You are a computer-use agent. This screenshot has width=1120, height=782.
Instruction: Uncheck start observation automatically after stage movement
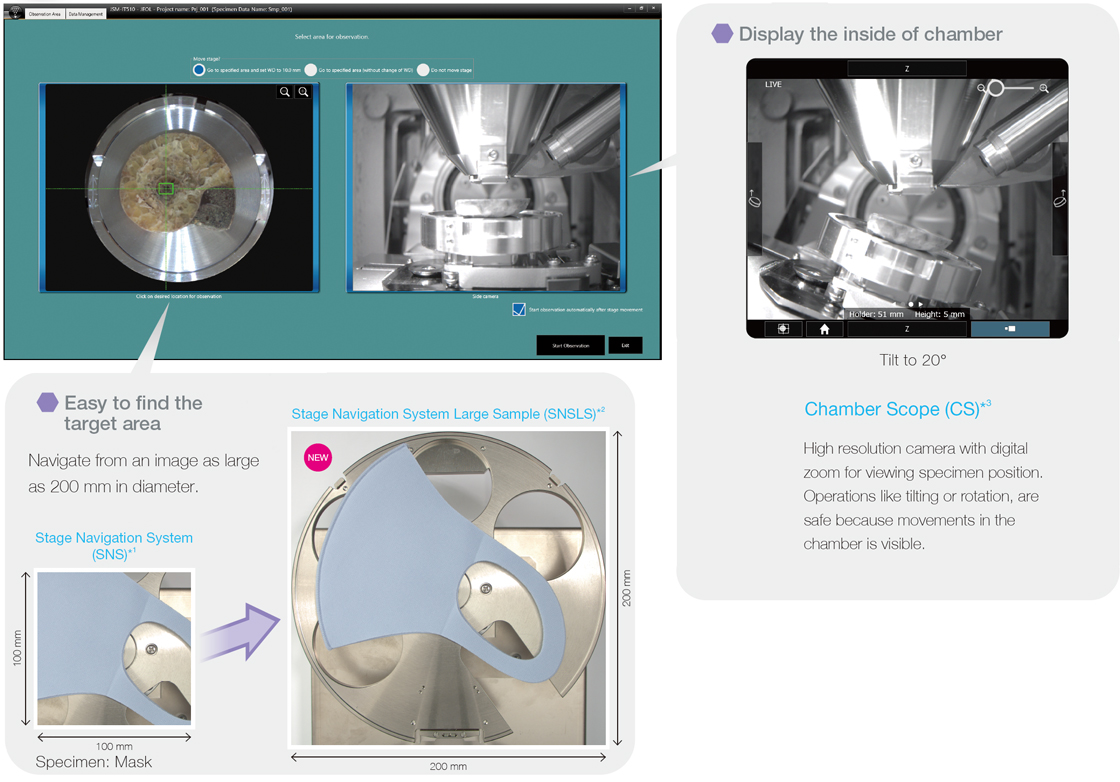click(x=518, y=310)
